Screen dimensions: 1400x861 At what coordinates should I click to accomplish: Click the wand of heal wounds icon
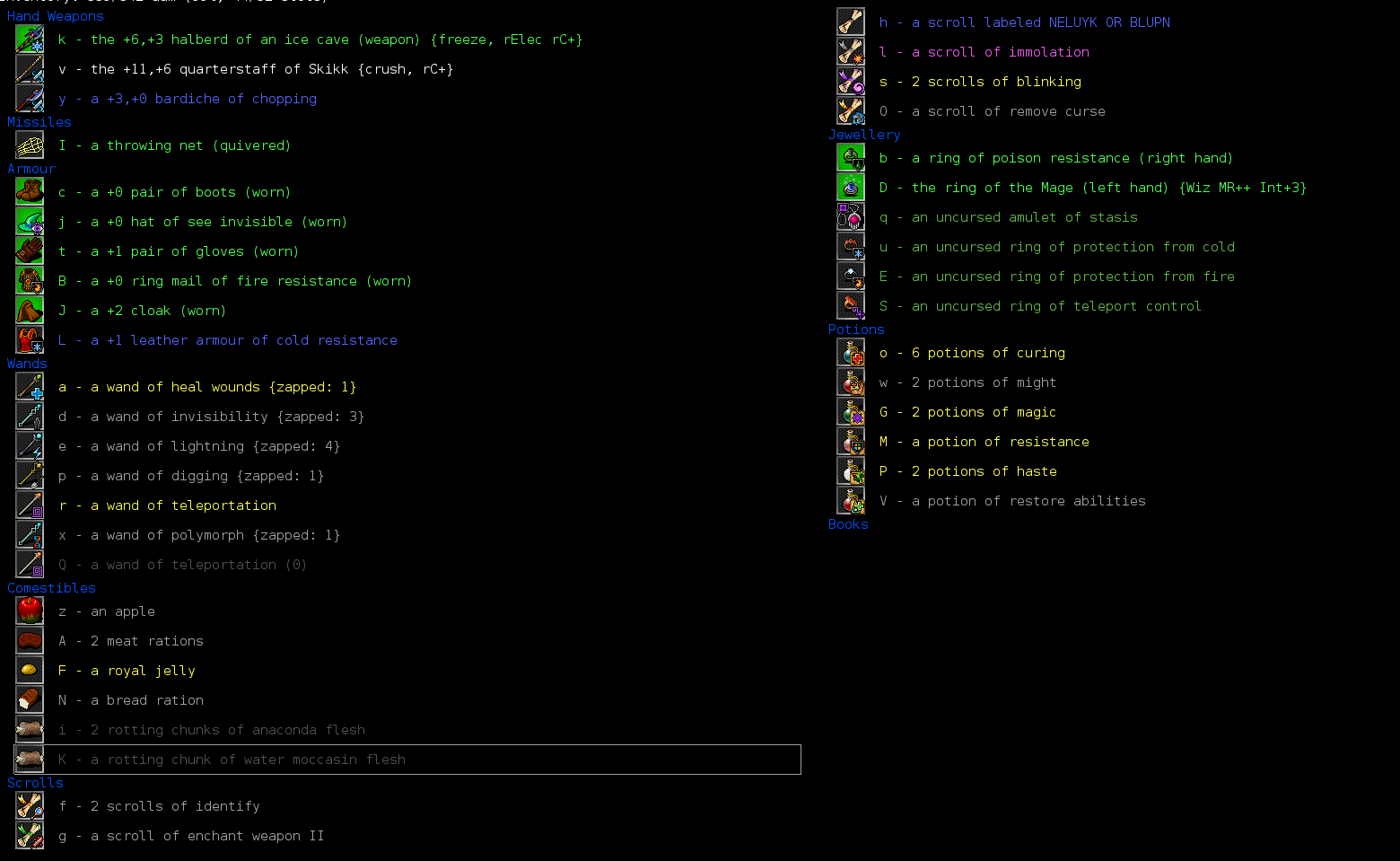(x=30, y=387)
